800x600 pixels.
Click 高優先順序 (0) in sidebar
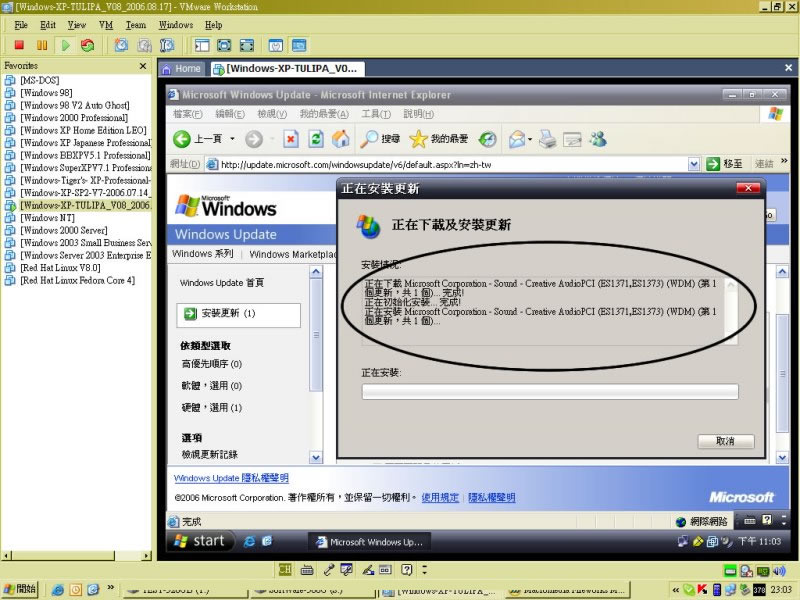(x=212, y=364)
